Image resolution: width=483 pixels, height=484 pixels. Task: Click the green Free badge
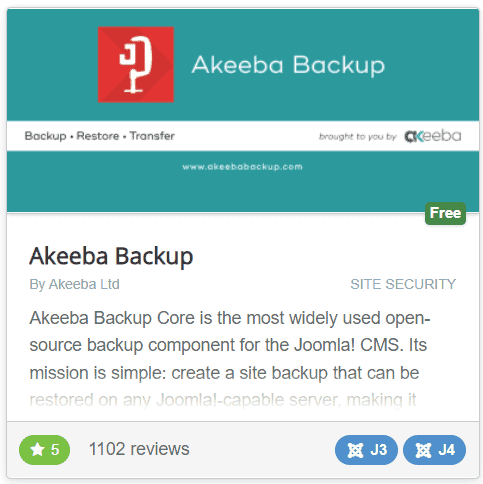[445, 213]
